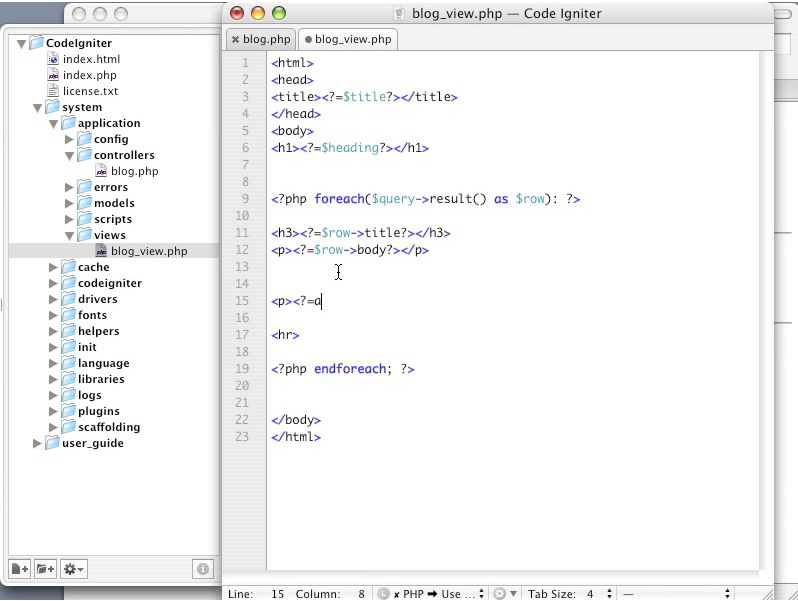The height and width of the screenshot is (601, 798).
Task: Click the blog.php file icon under controllers
Action: [x=101, y=171]
